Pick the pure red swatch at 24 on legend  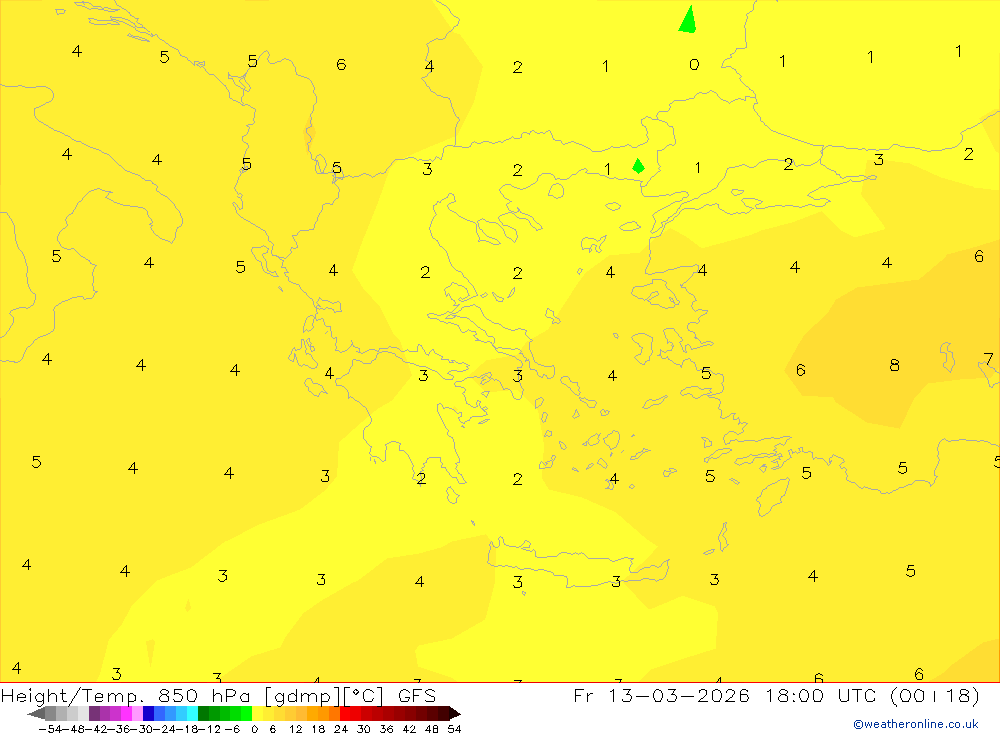coord(345,714)
